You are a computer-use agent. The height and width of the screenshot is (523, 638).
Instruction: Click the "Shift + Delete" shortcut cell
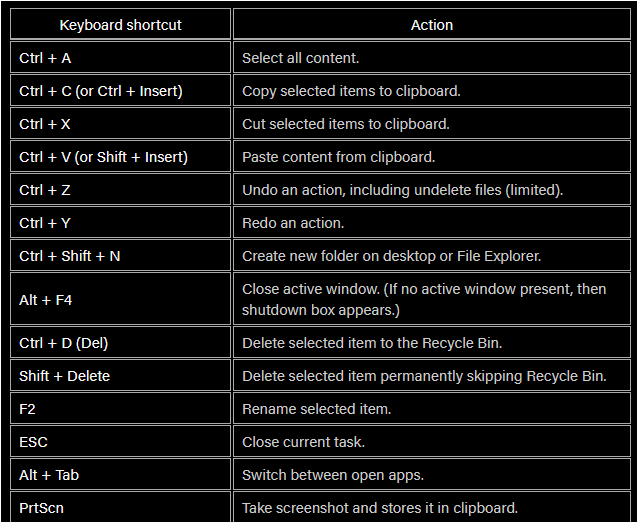tap(65, 376)
